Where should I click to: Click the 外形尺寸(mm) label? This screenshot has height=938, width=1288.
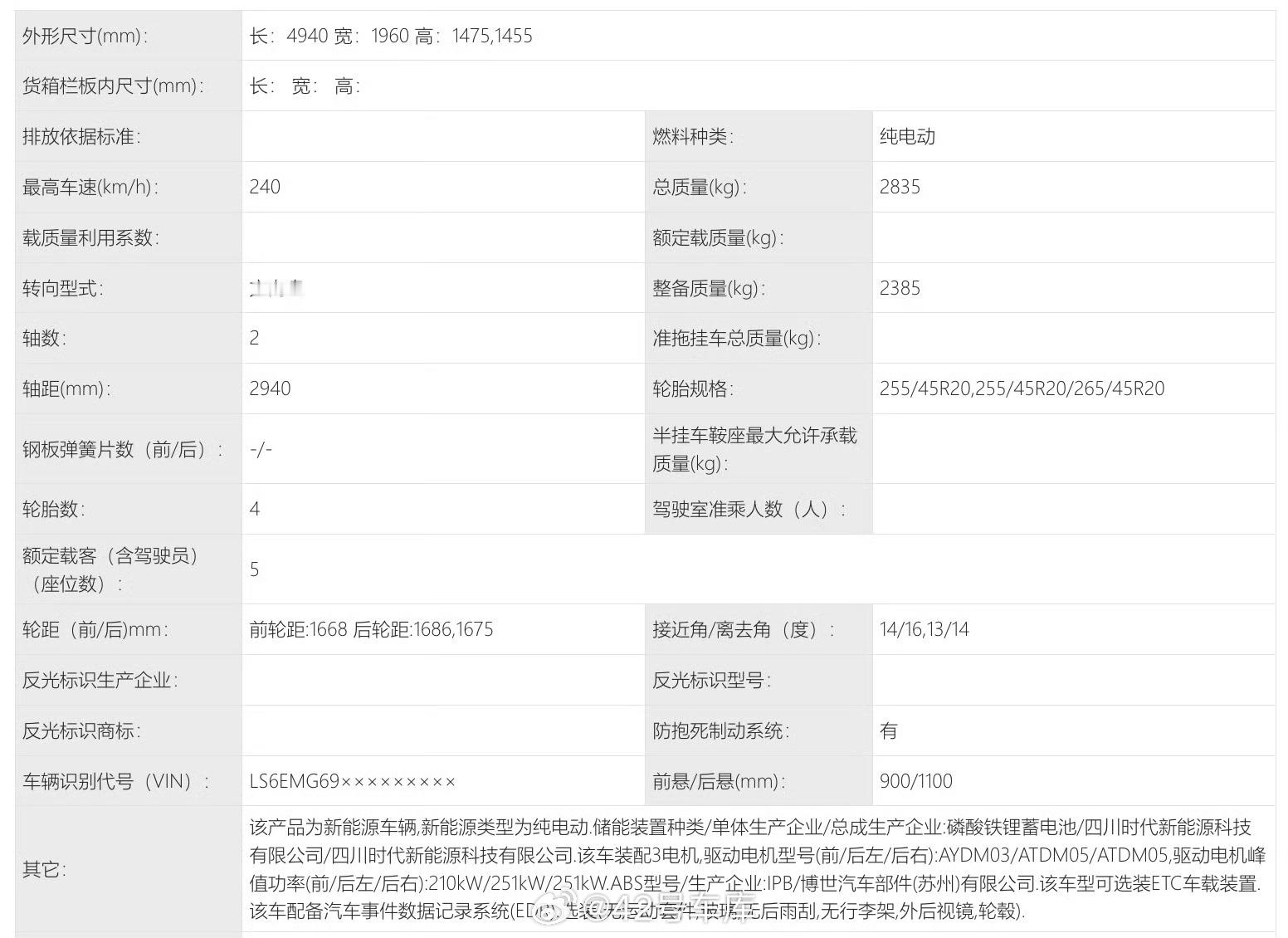coord(85,36)
